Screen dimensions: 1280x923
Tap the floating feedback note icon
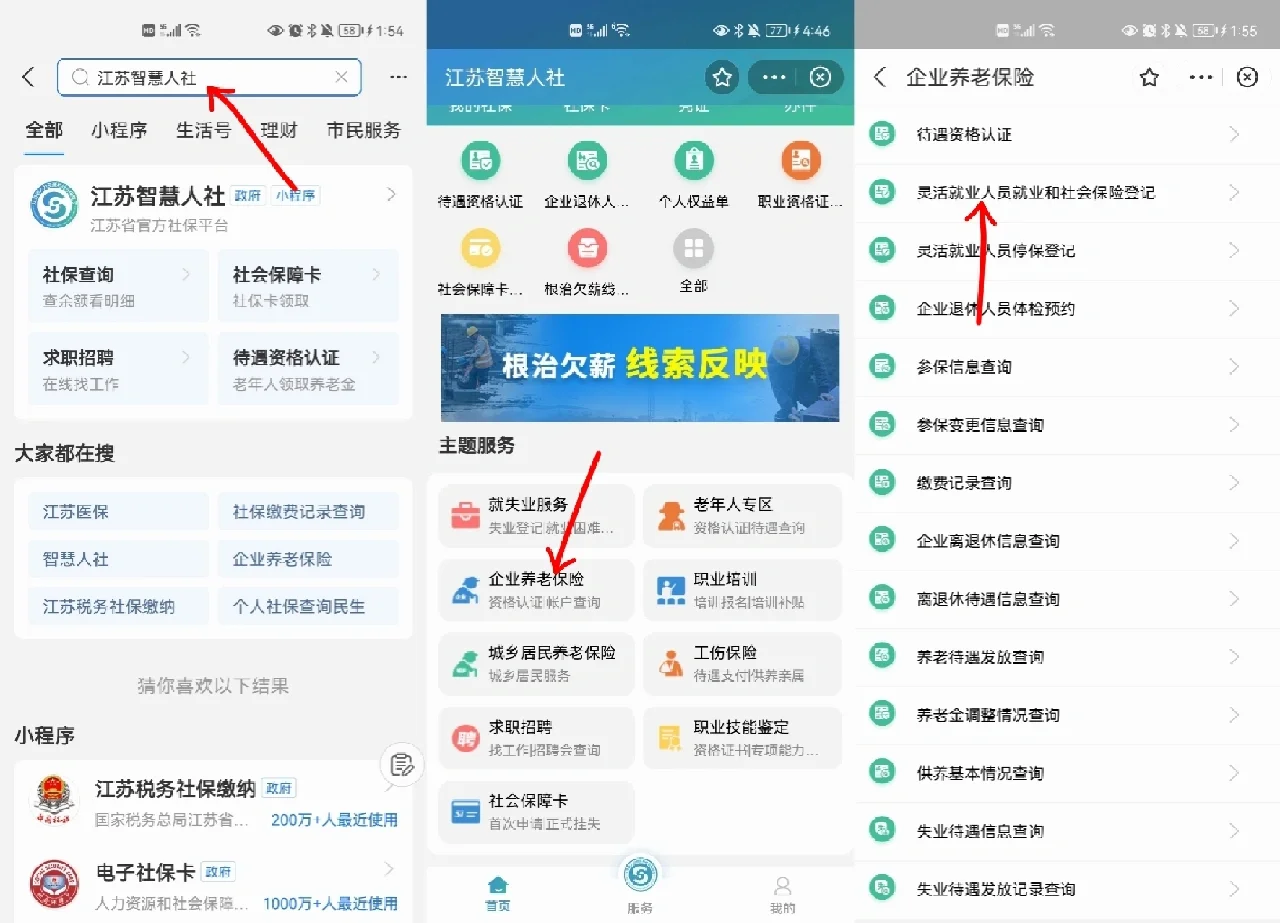(x=402, y=765)
